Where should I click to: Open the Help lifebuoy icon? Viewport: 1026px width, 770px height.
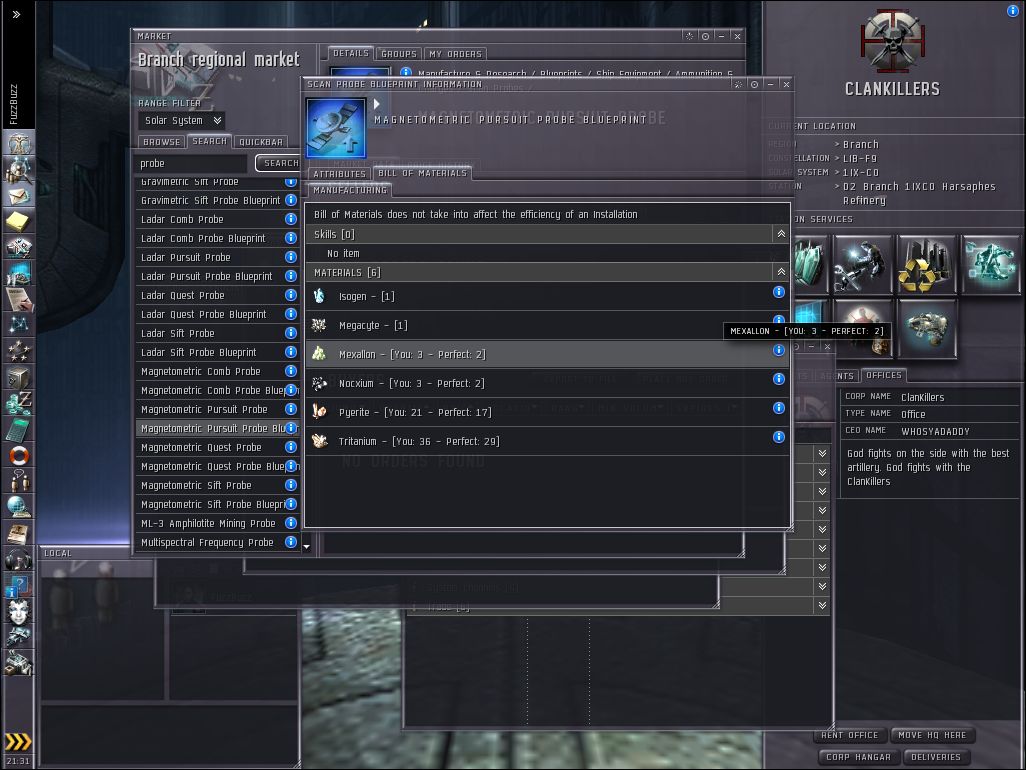18,455
